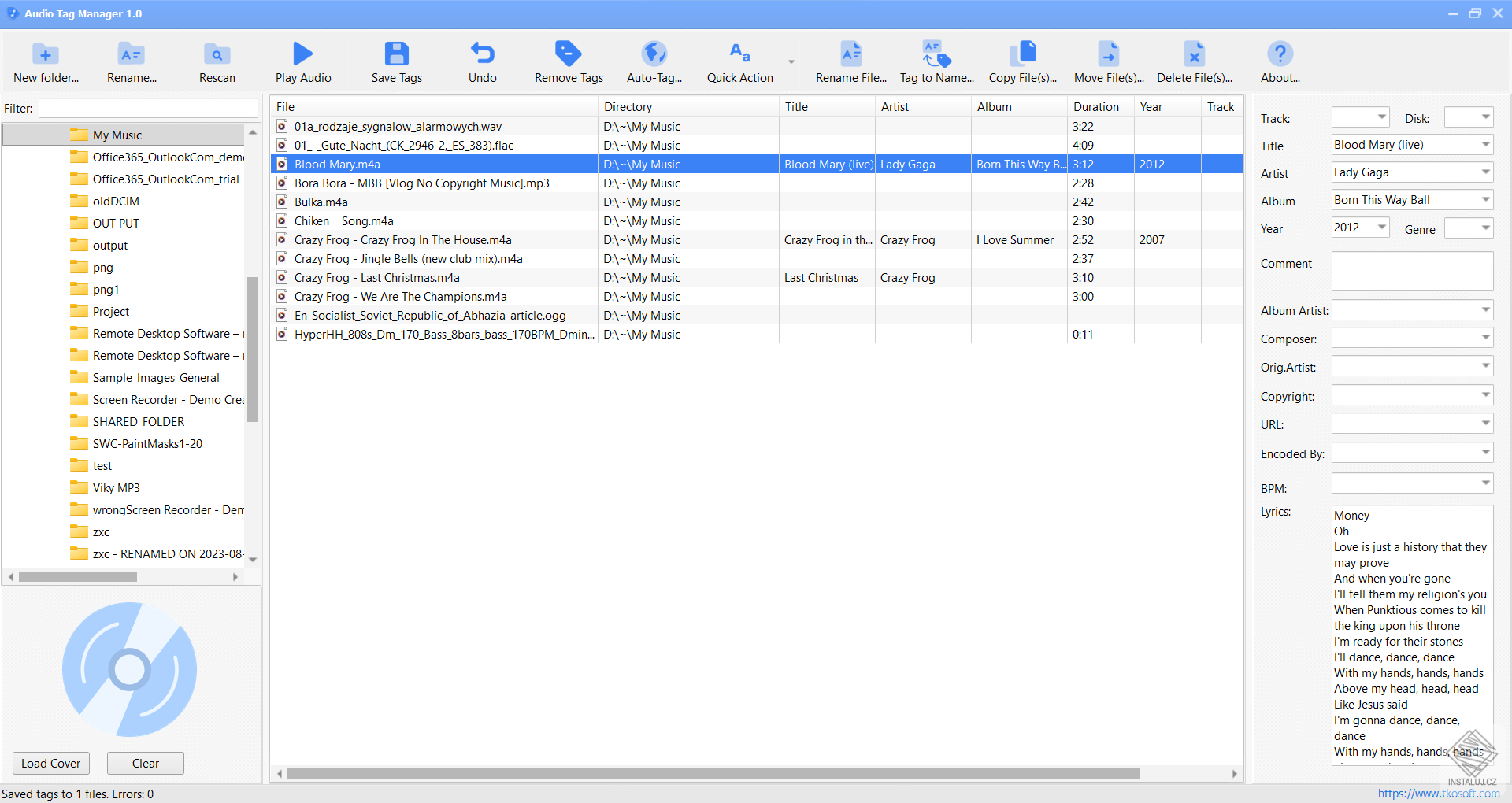Open the Title field dropdown
The width and height of the screenshot is (1512, 803).
coord(1486,145)
